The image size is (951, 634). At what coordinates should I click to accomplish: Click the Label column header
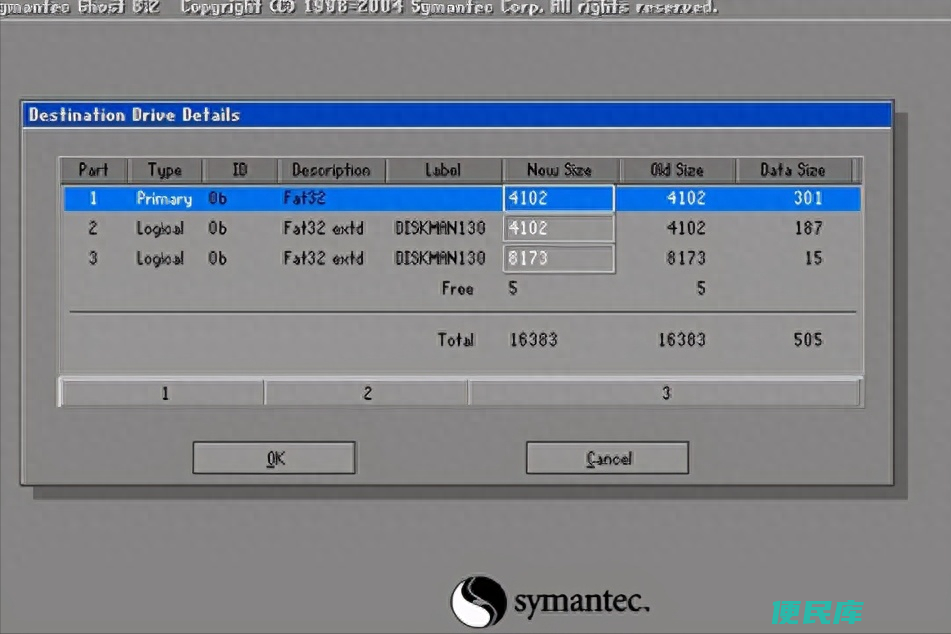tap(443, 170)
